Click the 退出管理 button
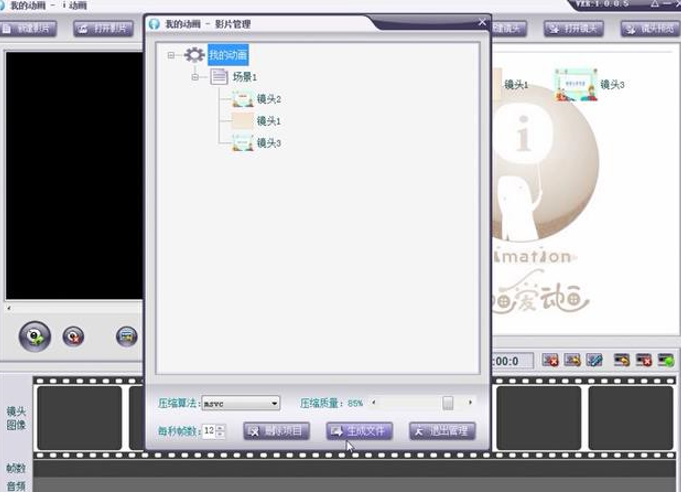This screenshot has height=492, width=681. [442, 431]
